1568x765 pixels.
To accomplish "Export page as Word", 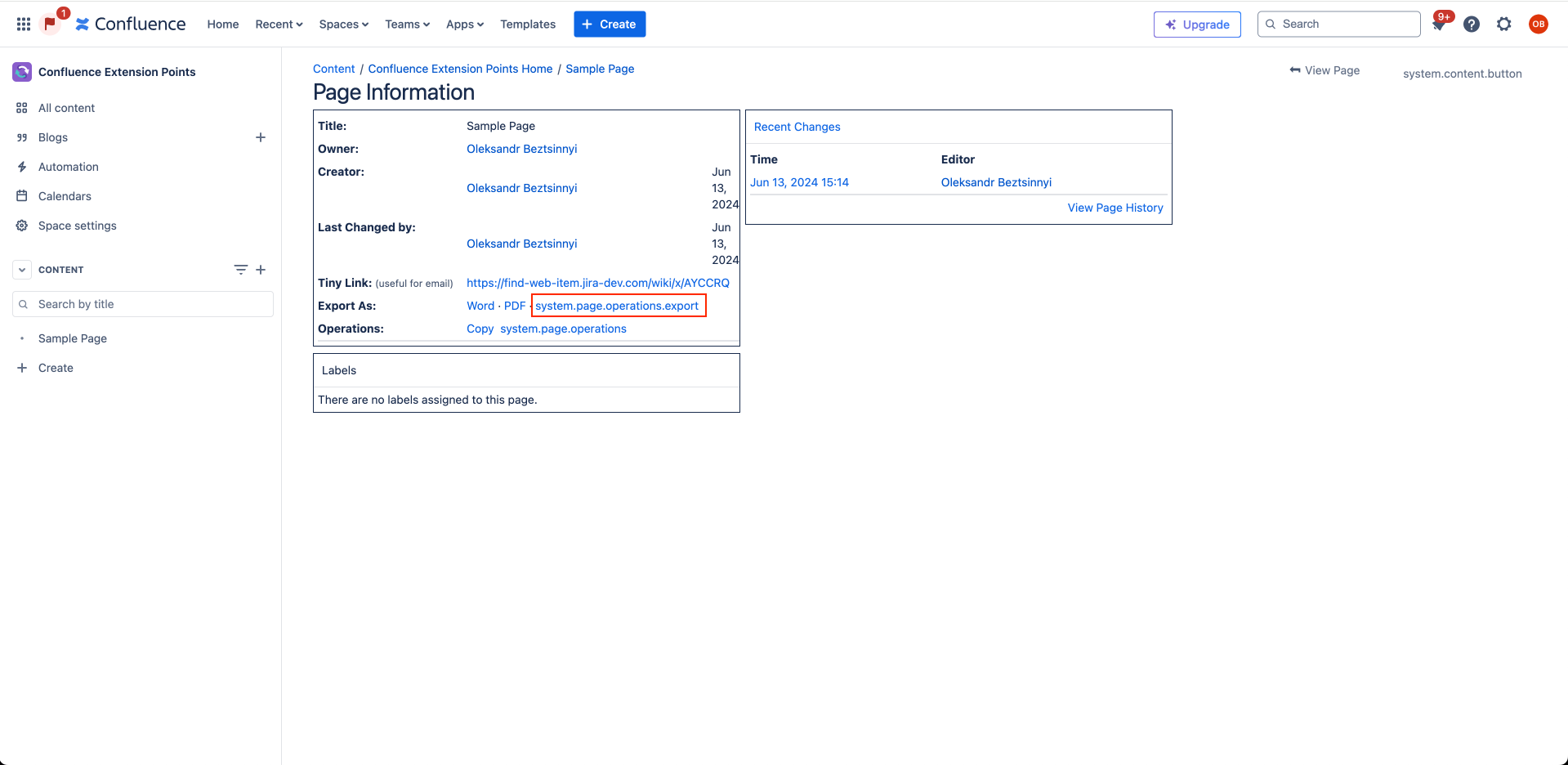I will (480, 306).
